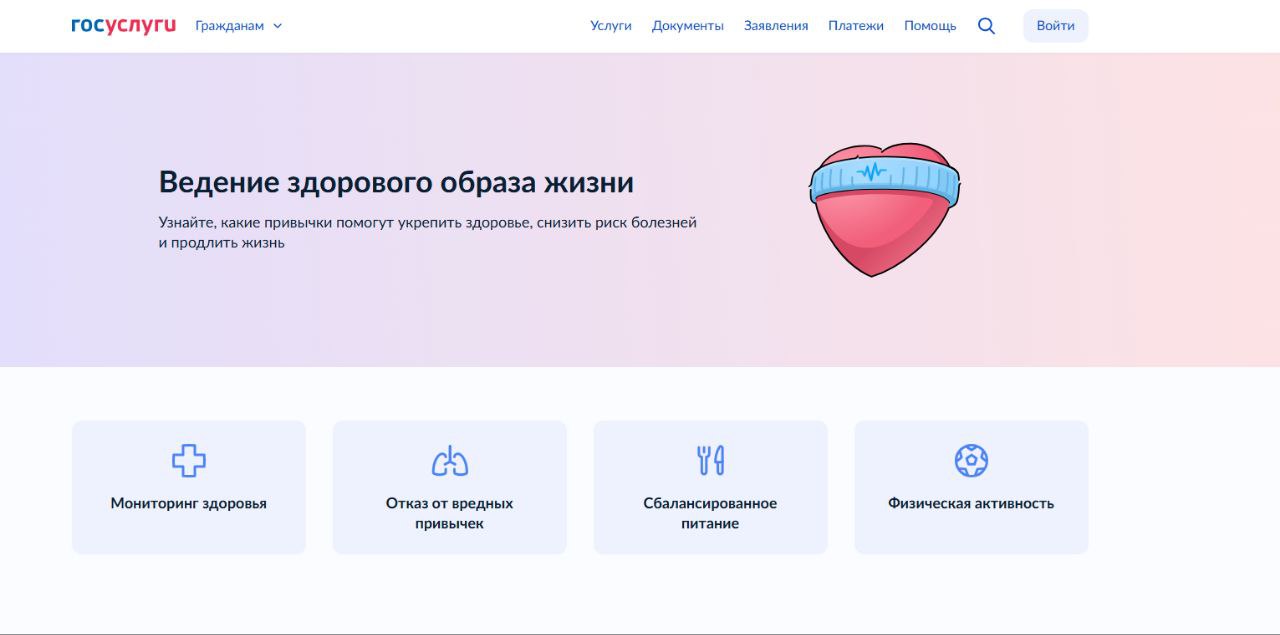Click the Ведение здорового образа жизни heading
The image size is (1280, 635).
tap(396, 182)
